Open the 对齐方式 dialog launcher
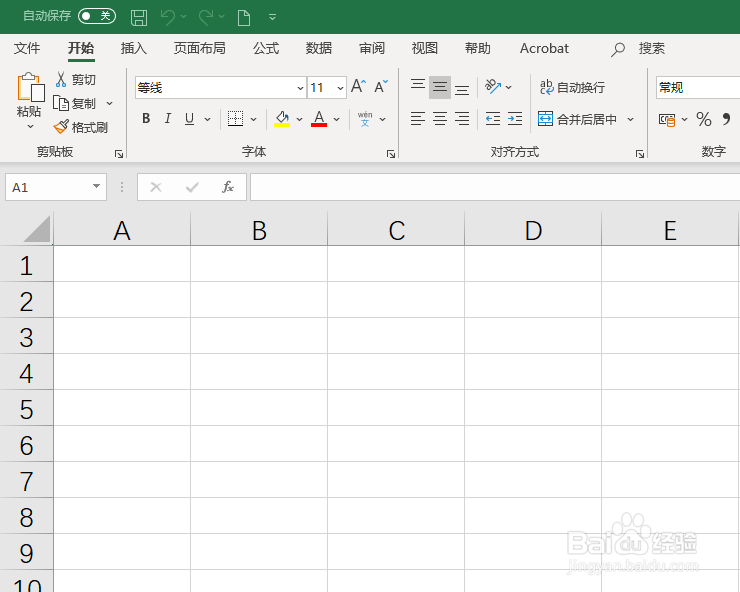This screenshot has height=592, width=740. click(x=639, y=154)
